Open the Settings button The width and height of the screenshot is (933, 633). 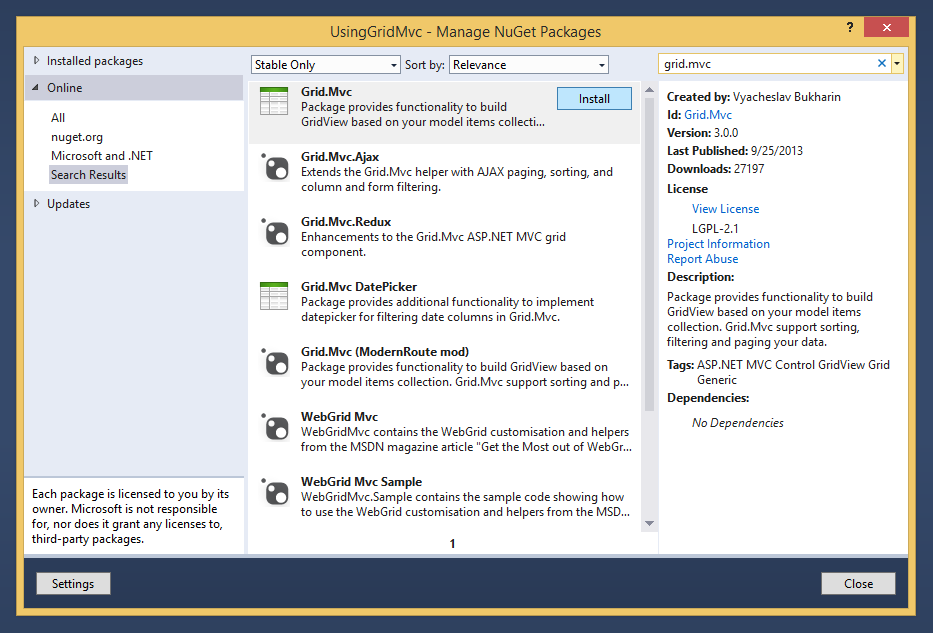[73, 584]
